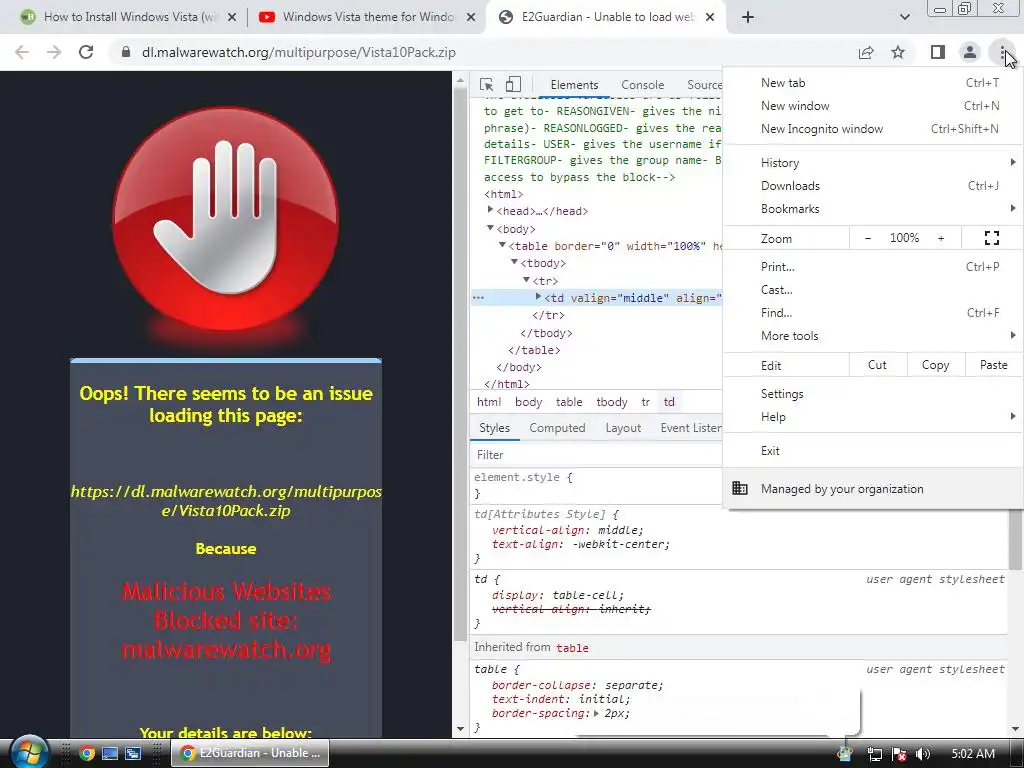This screenshot has width=1024, height=768.
Task: Bookmark this page with the star
Action: point(898,52)
